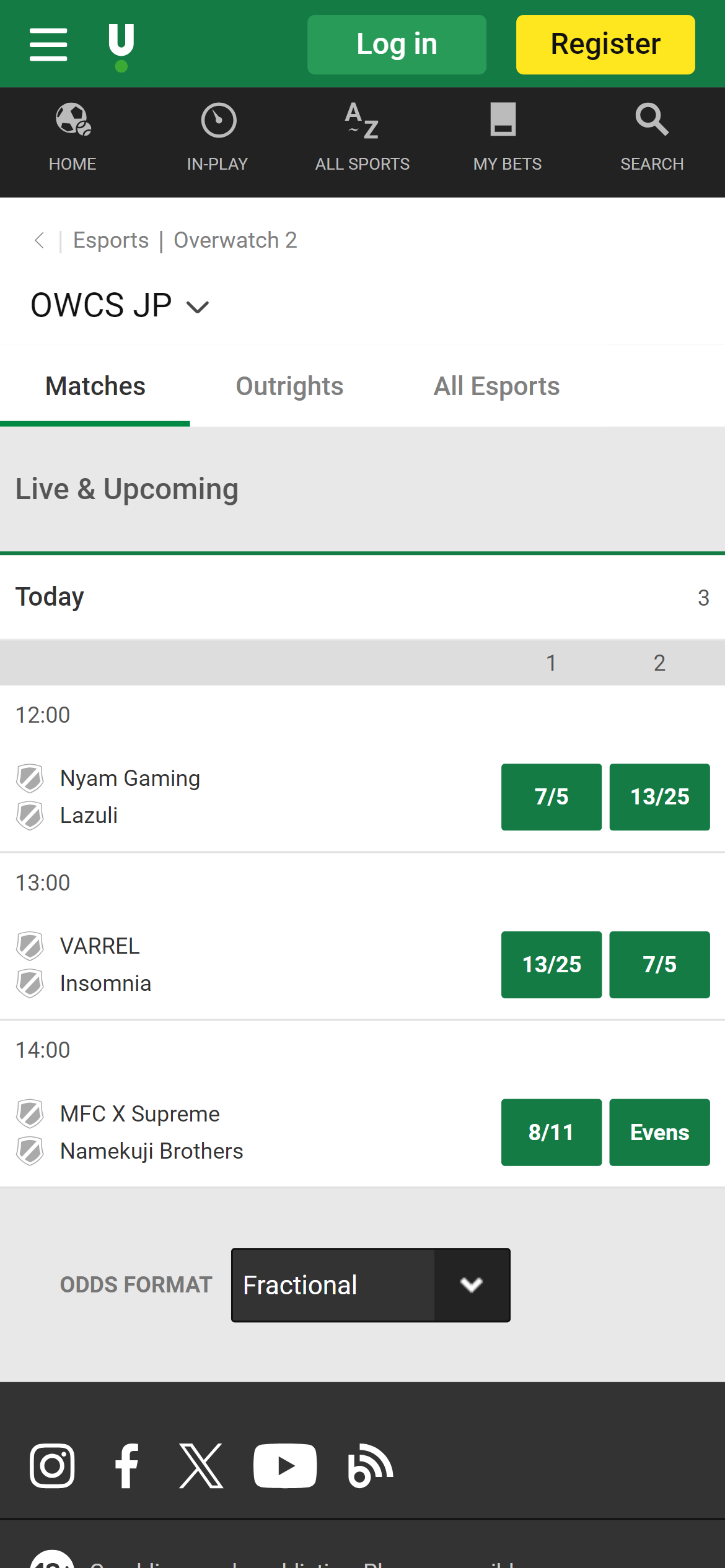725x1568 pixels.
Task: Open the Search tool
Action: [652, 137]
